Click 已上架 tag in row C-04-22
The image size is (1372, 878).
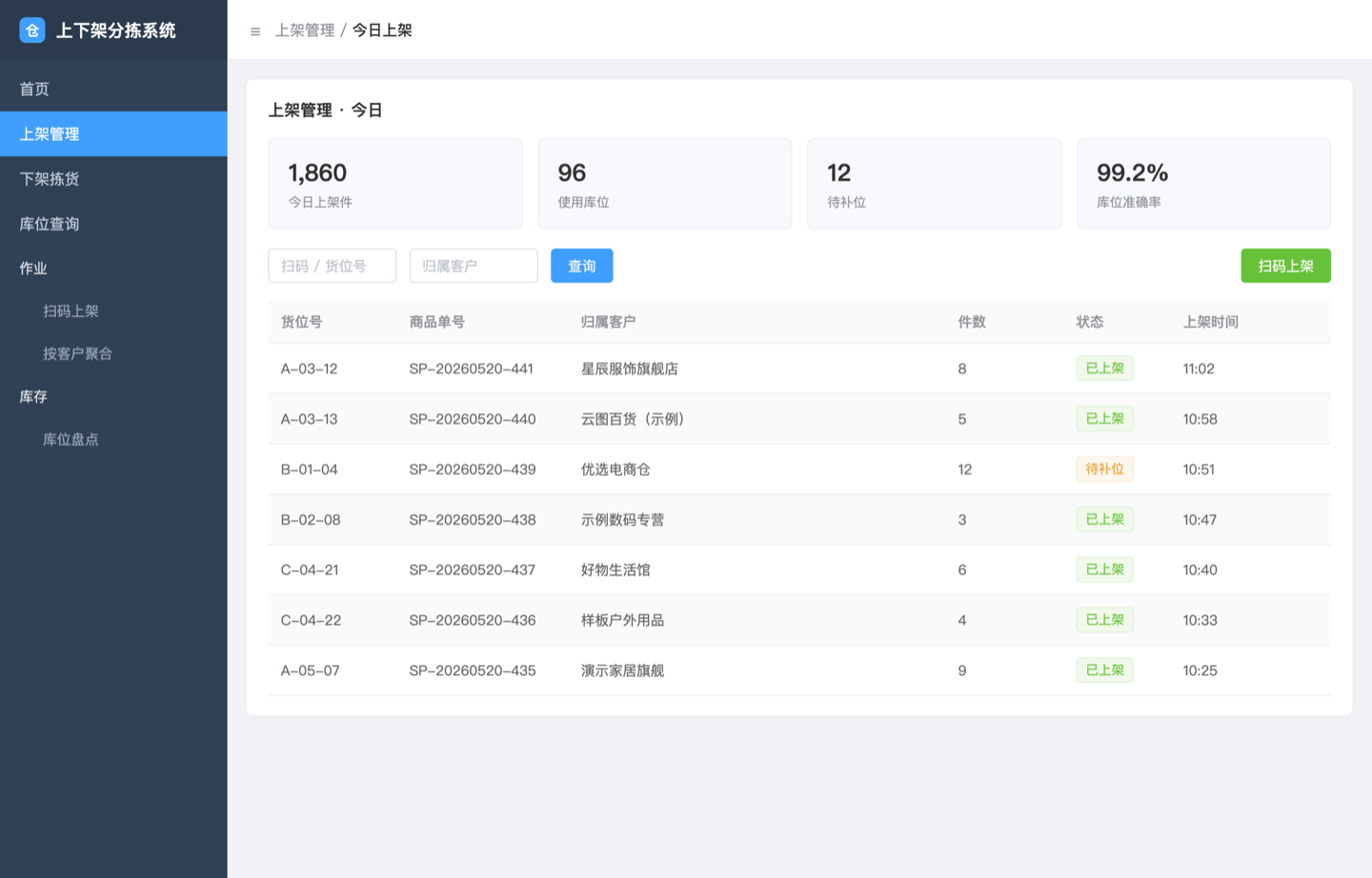pyautogui.click(x=1105, y=619)
